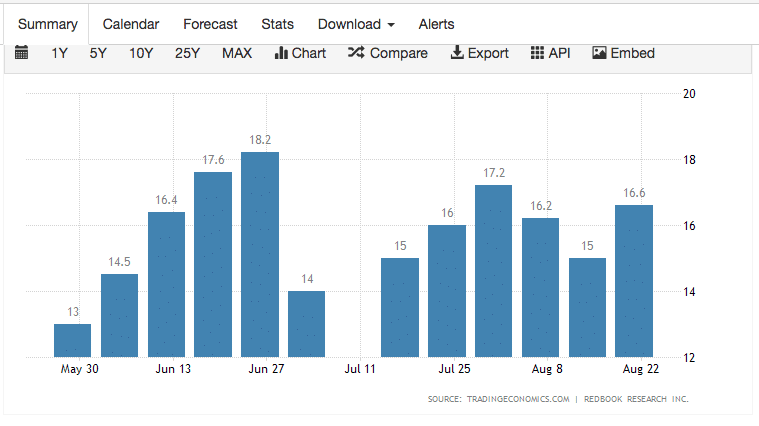This screenshot has width=759, height=426.
Task: Open the Calendar tab
Action: coord(129,24)
